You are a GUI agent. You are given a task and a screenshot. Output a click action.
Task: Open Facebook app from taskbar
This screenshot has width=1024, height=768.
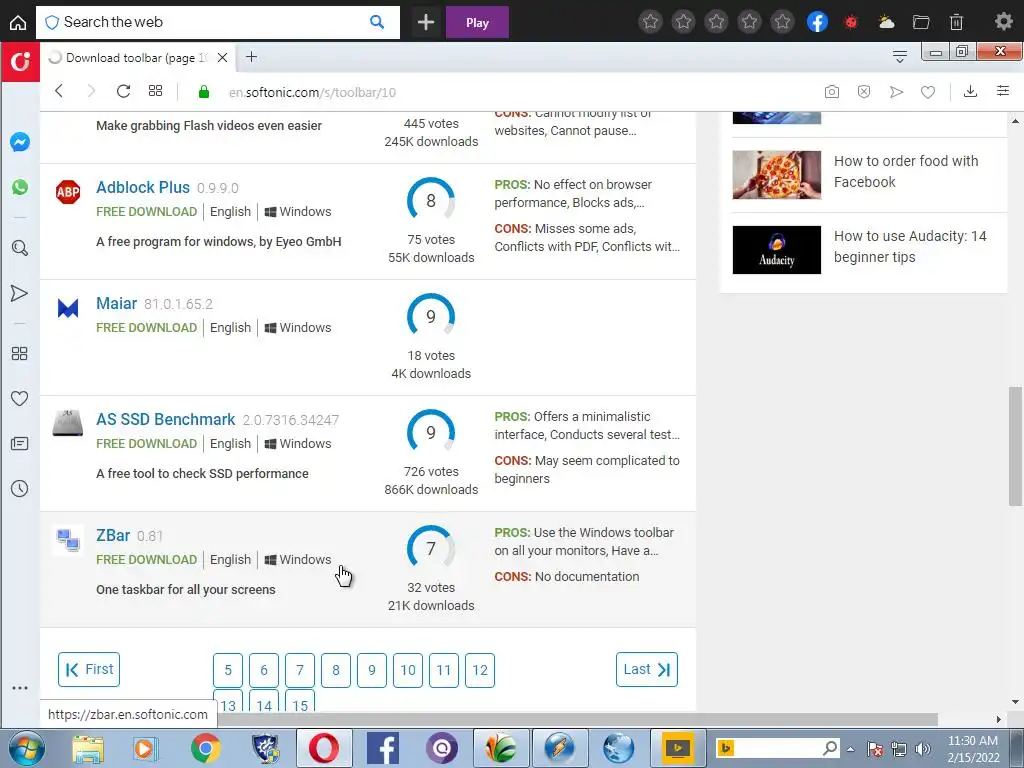coord(383,748)
